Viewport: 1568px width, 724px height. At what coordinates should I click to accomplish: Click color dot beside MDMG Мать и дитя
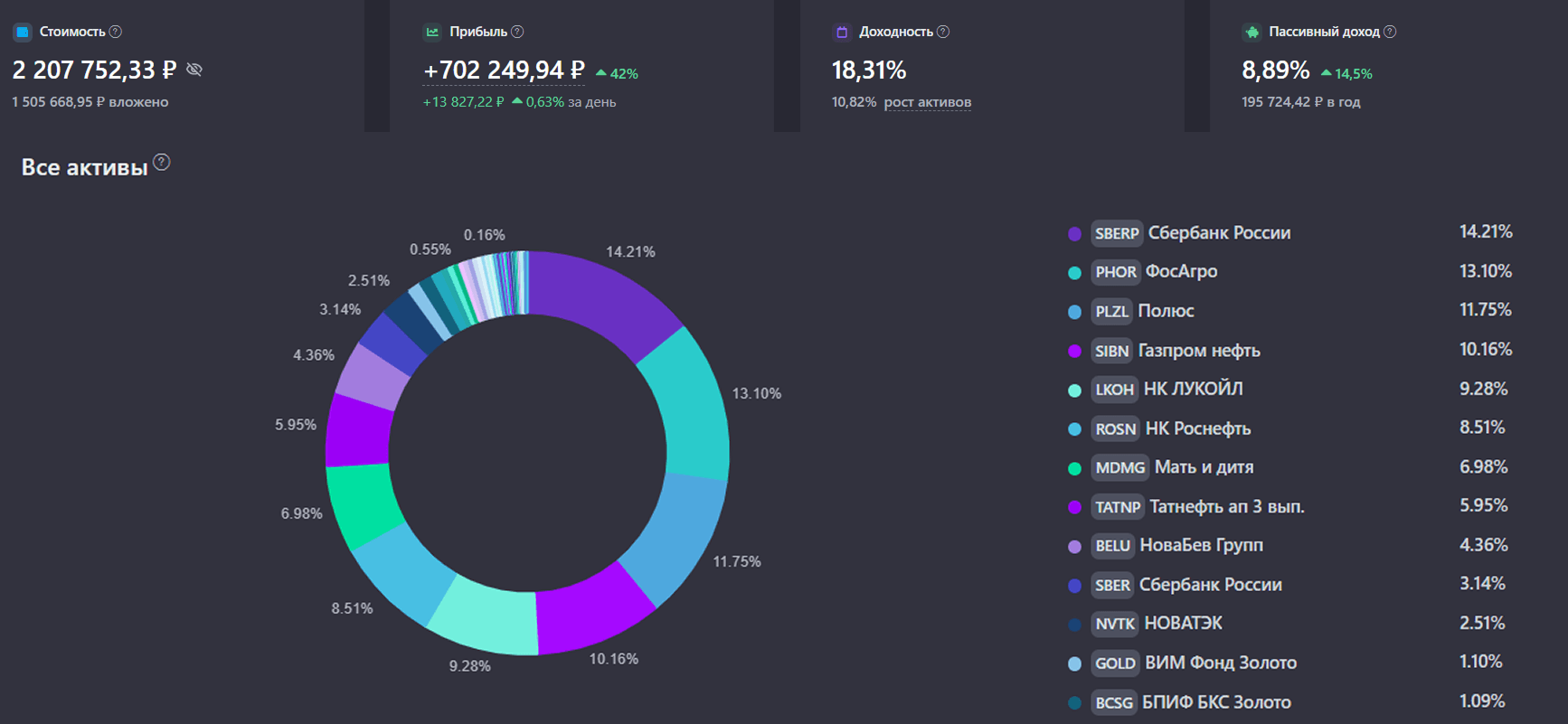point(1074,468)
